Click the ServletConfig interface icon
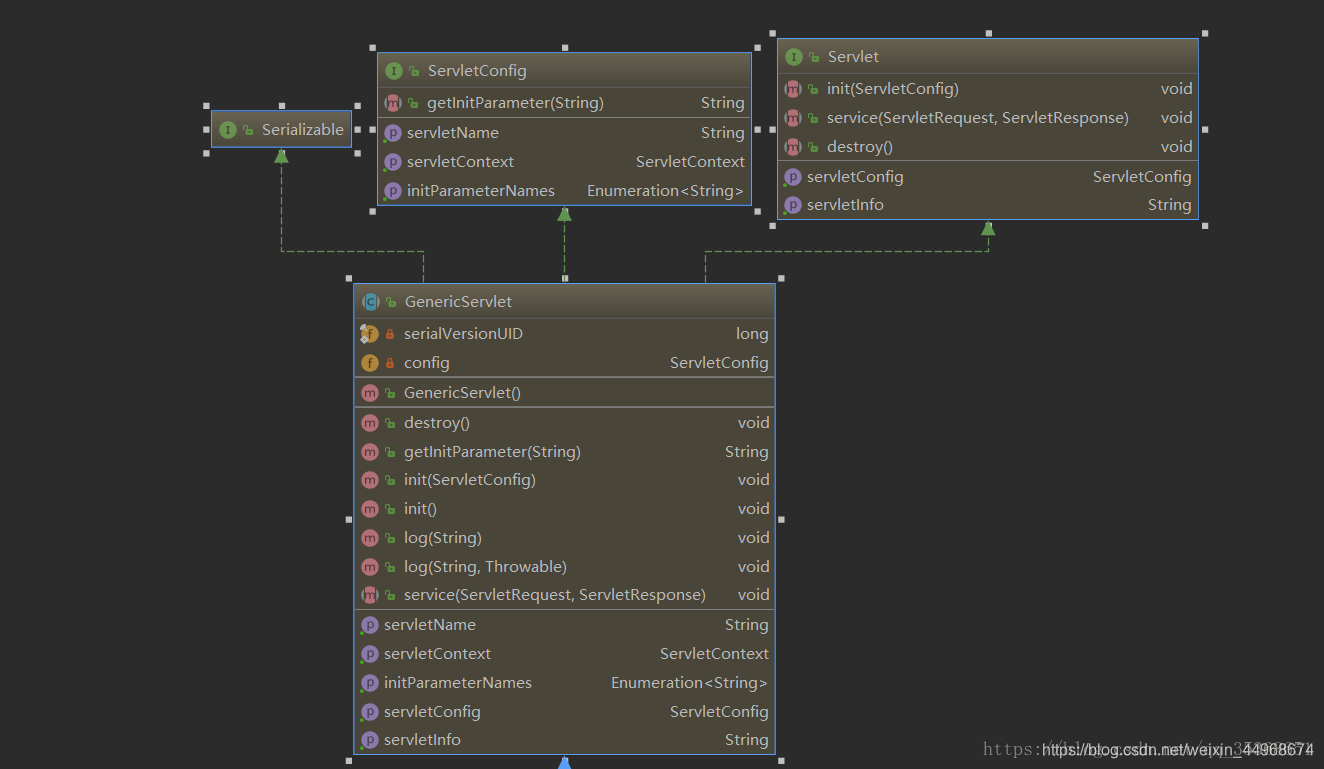Image resolution: width=1324 pixels, height=769 pixels. (394, 71)
